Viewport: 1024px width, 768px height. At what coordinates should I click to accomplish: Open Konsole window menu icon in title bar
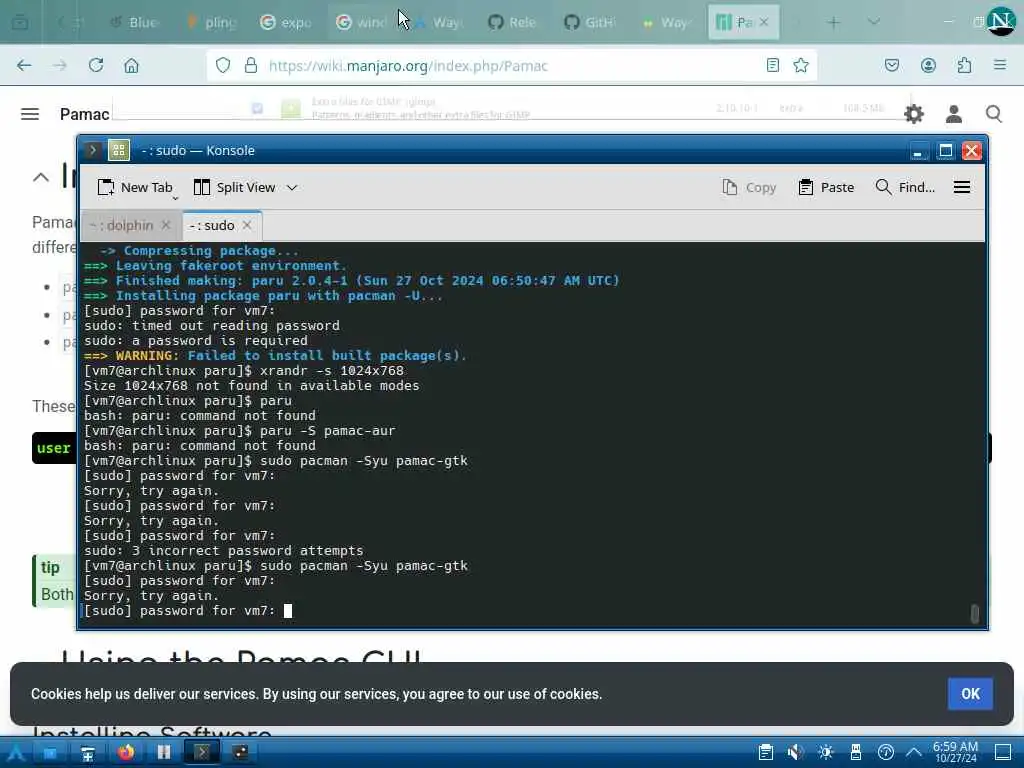(119, 150)
